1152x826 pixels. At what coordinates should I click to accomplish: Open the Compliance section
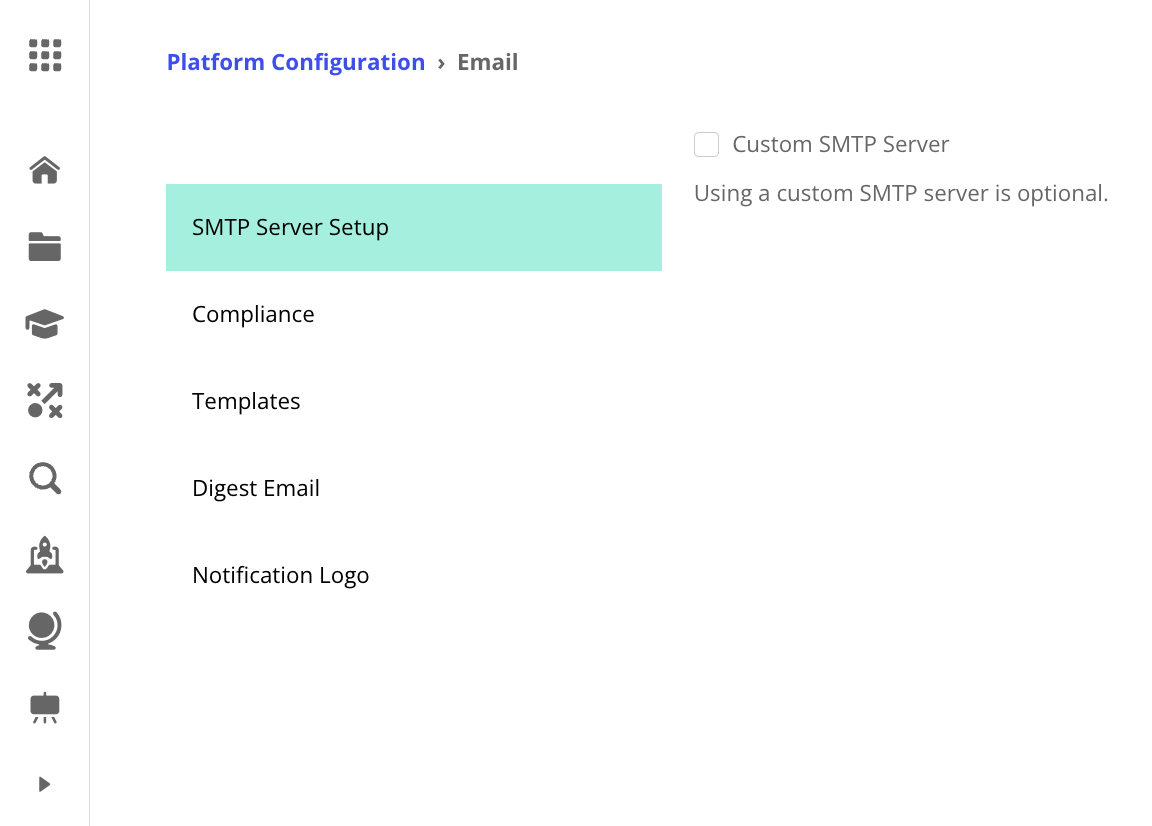(x=253, y=314)
